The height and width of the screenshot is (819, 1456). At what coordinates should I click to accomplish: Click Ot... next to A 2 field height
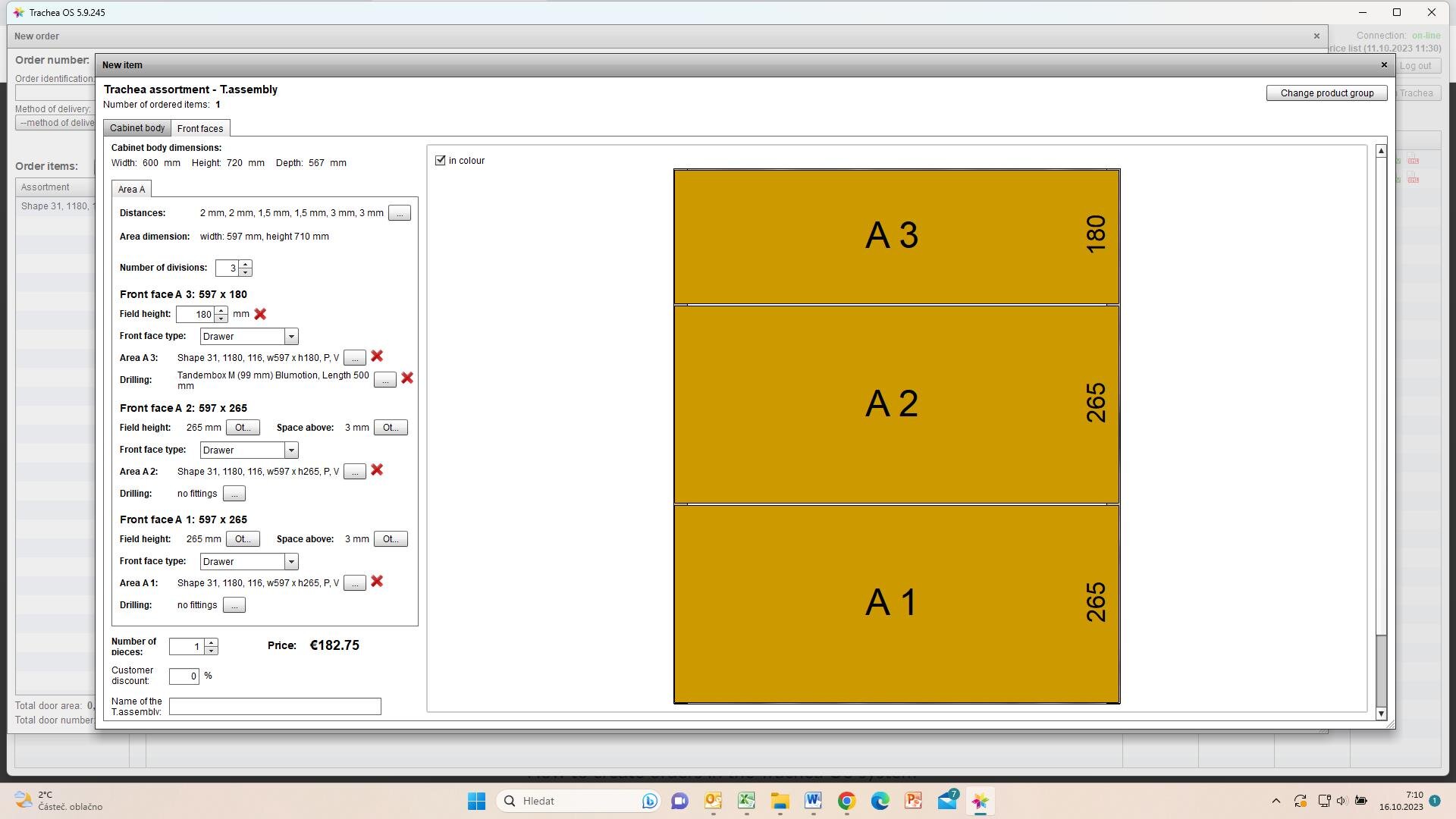243,428
